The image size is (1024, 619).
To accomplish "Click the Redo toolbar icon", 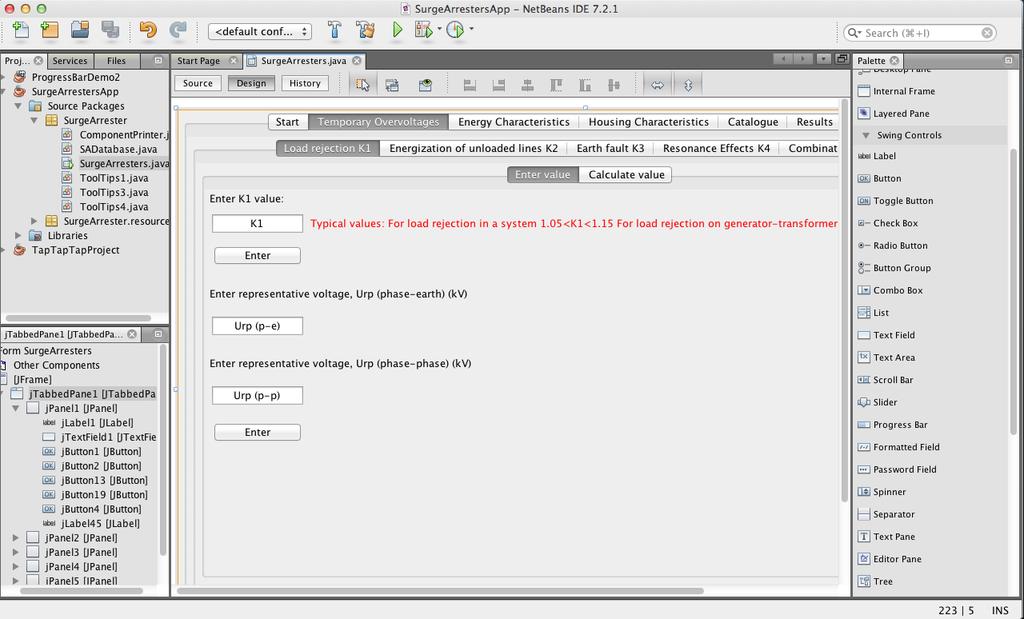I will (178, 30).
